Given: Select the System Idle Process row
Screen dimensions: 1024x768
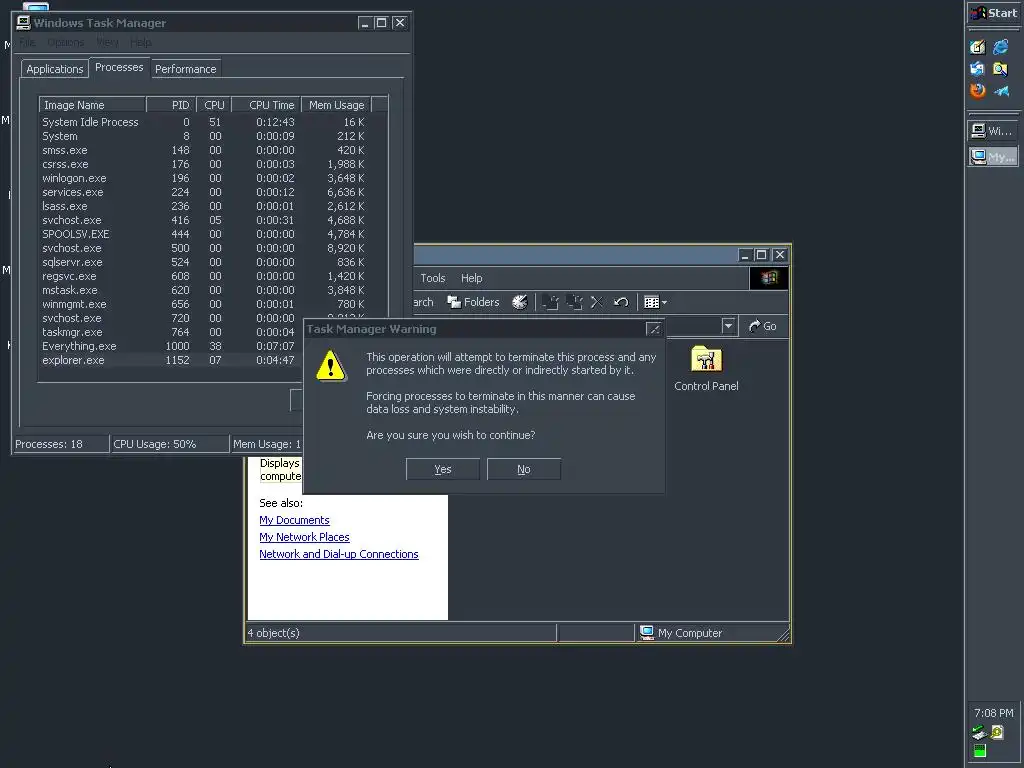Looking at the screenshot, I should (x=204, y=122).
